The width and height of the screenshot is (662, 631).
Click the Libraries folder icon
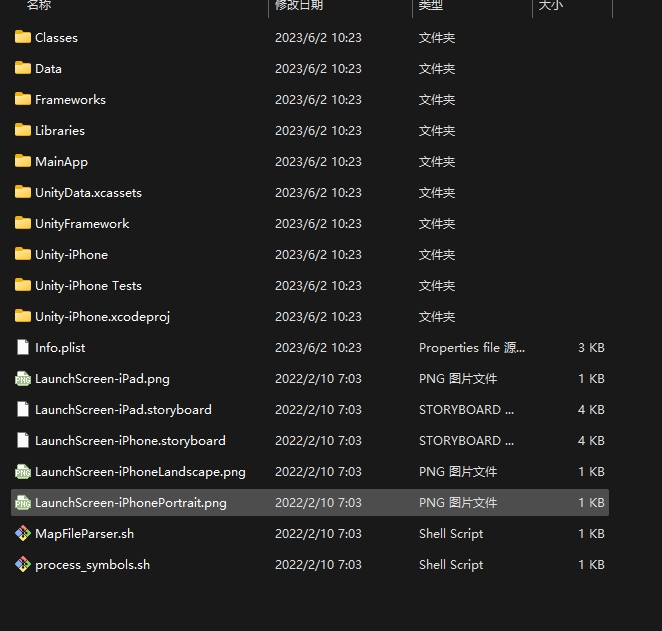click(23, 130)
